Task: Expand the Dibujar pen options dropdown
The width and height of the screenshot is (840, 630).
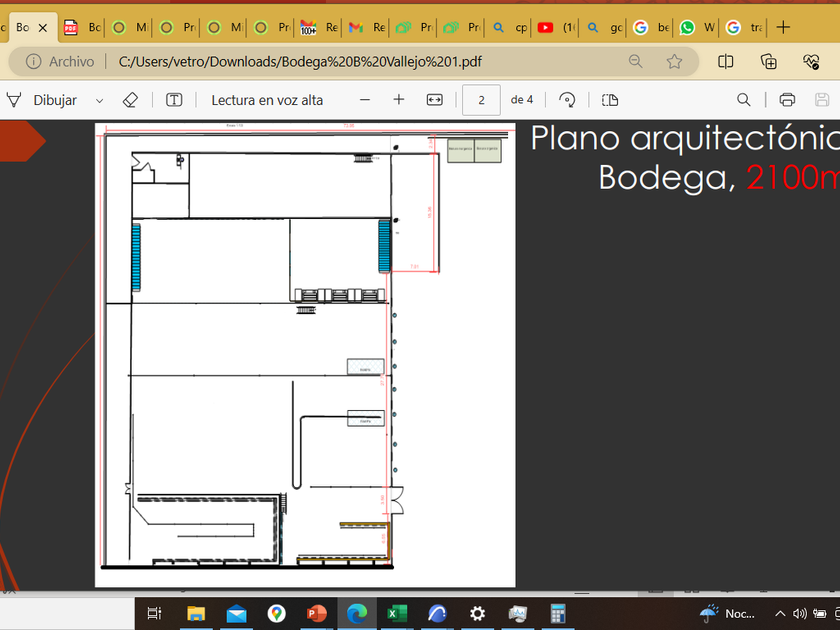Action: (x=99, y=100)
